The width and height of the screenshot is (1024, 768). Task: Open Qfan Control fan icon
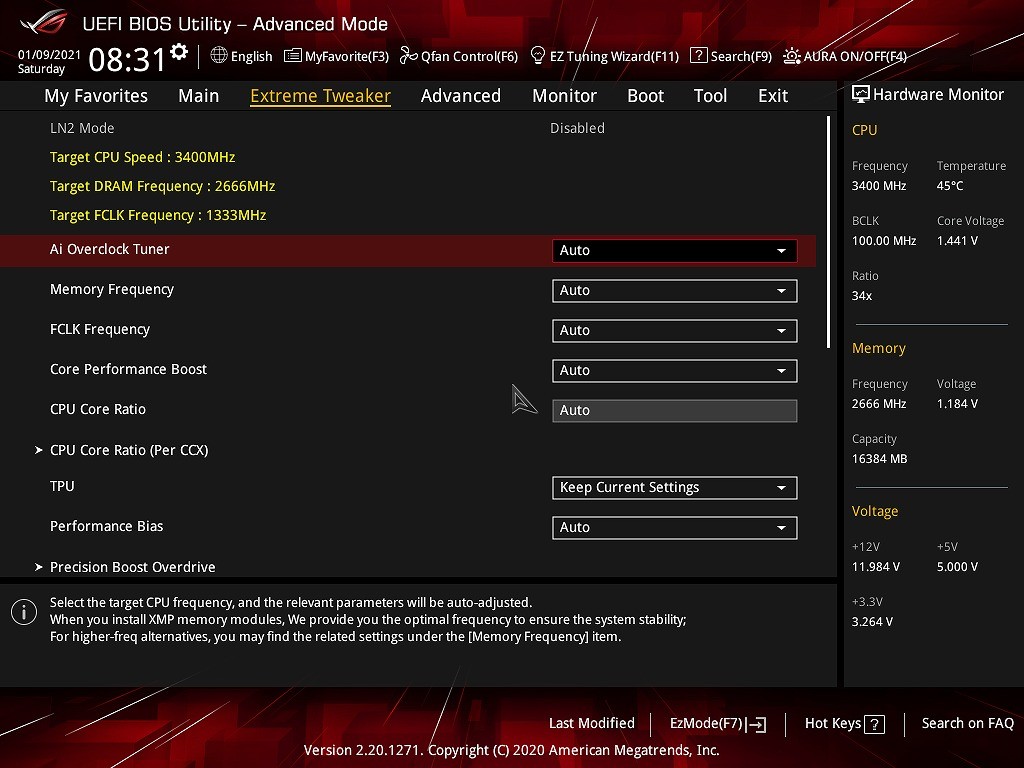tap(408, 56)
